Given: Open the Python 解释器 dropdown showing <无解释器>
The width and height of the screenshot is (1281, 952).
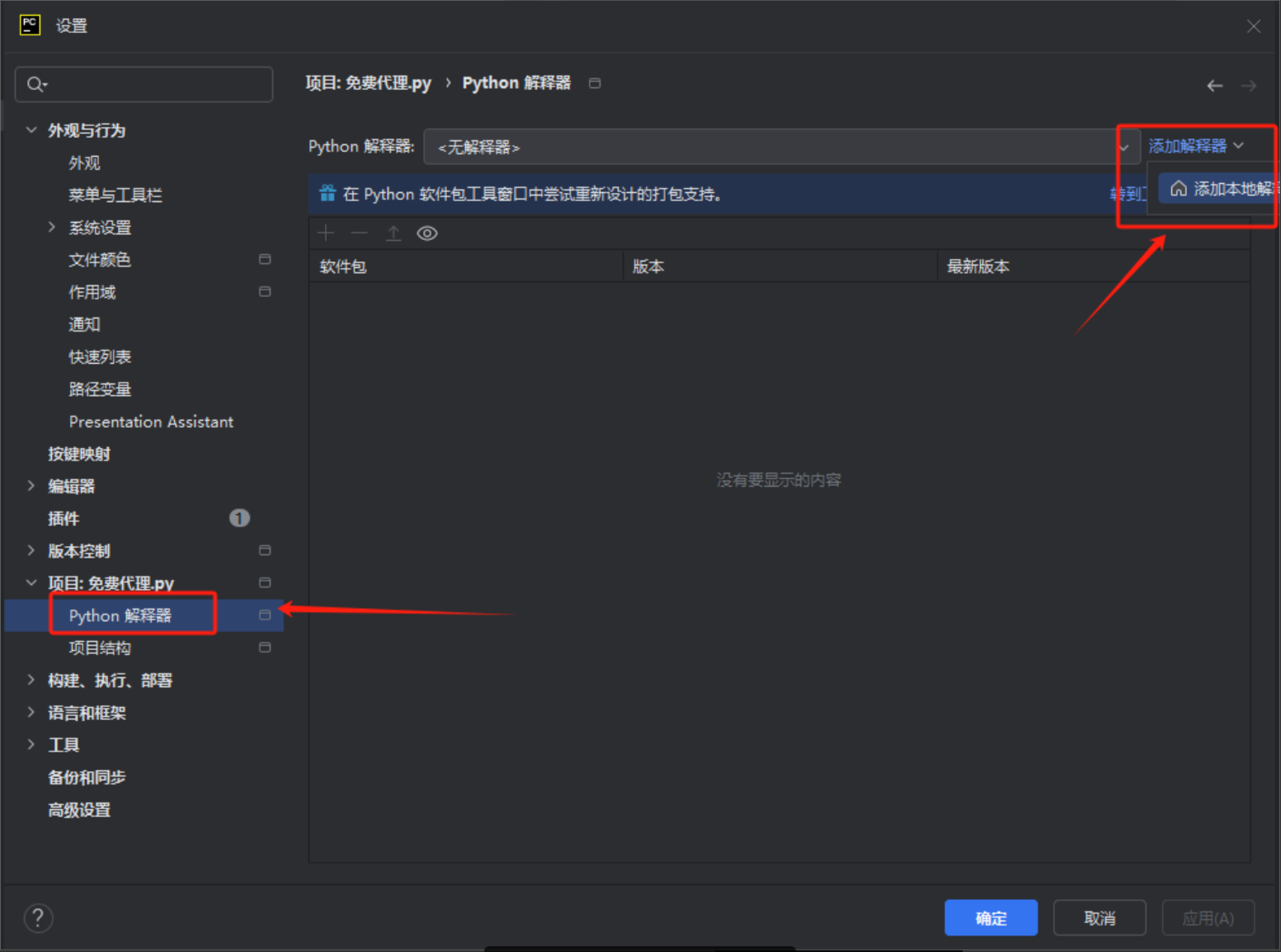Looking at the screenshot, I should pyautogui.click(x=780, y=147).
